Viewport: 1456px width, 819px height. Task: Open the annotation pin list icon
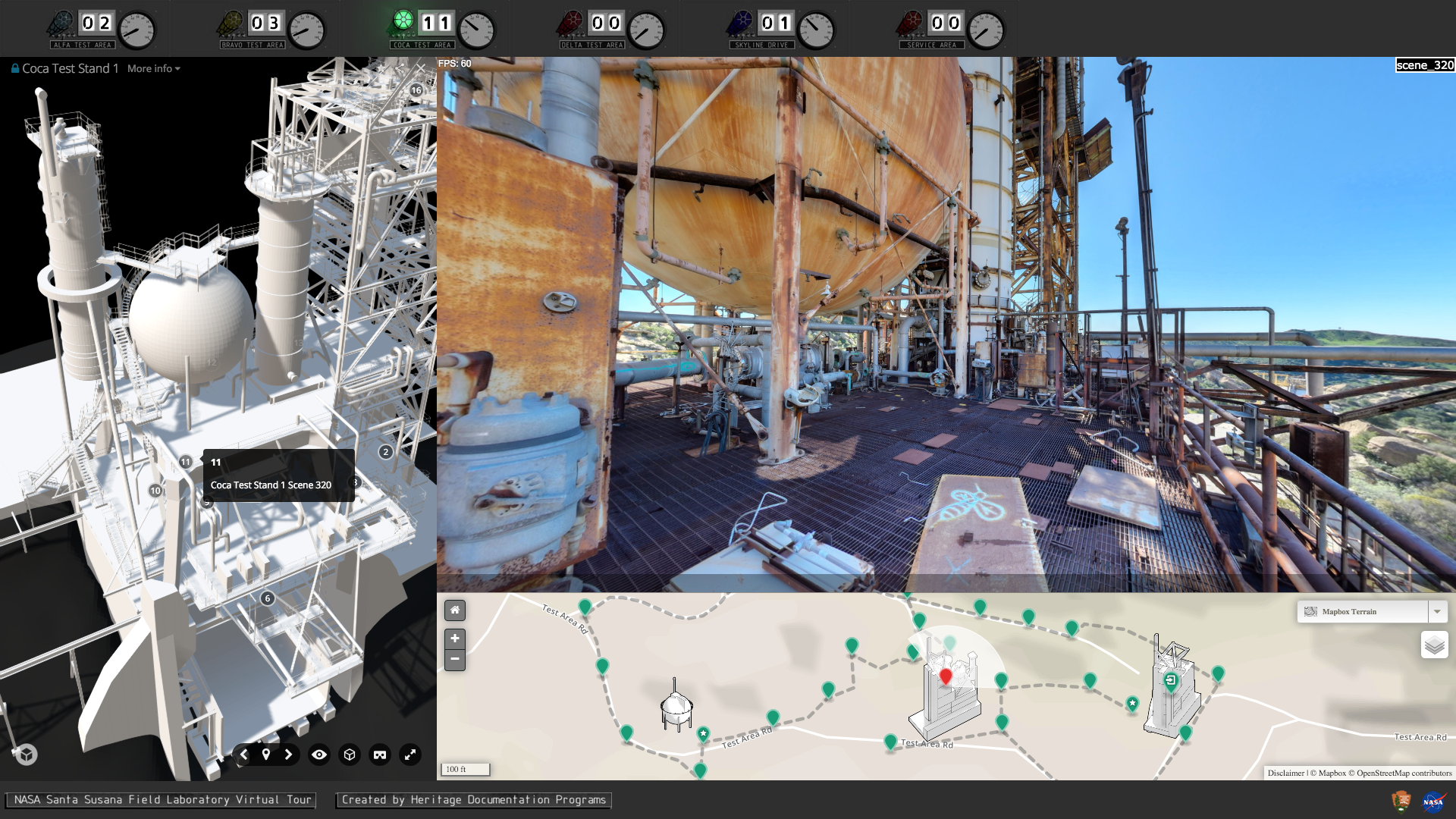(x=266, y=755)
